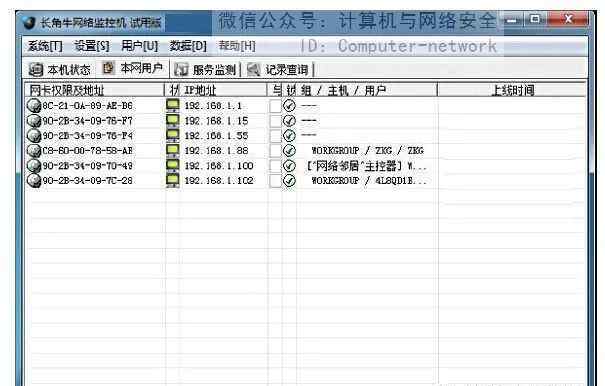605x386 pixels.
Task: Tick the checkbox for 192.168.1.102 row
Action: [x=275, y=181]
